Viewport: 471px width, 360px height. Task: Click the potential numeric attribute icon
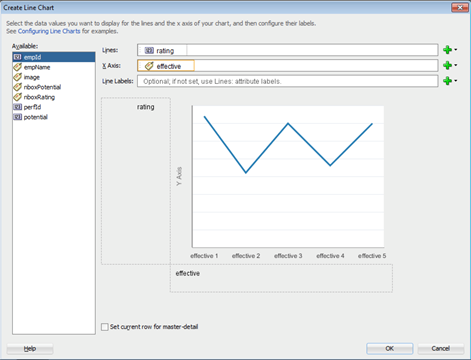click(18, 117)
